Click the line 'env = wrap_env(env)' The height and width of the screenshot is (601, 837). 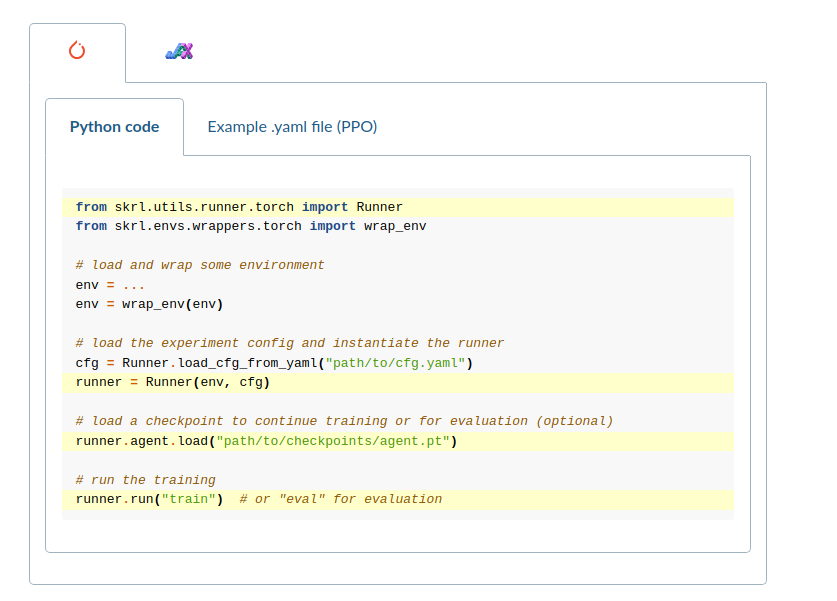(x=149, y=304)
